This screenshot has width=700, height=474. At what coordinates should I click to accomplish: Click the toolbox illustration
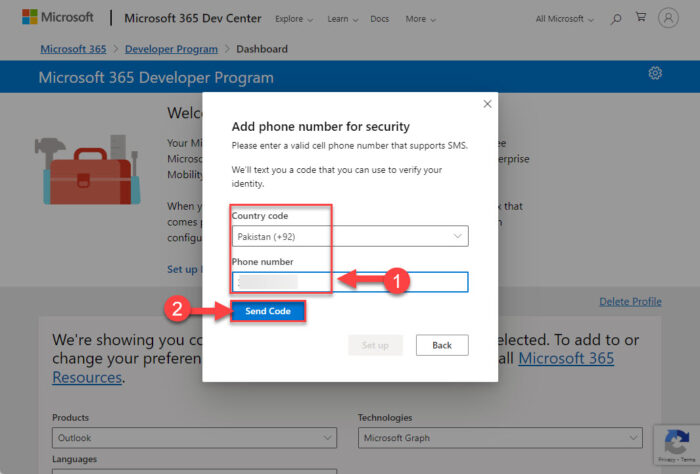[88, 170]
